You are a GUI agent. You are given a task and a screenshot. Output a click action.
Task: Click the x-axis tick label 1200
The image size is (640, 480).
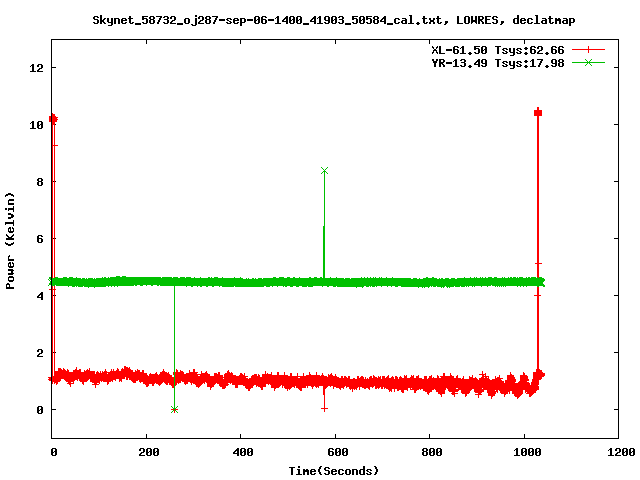point(621,452)
